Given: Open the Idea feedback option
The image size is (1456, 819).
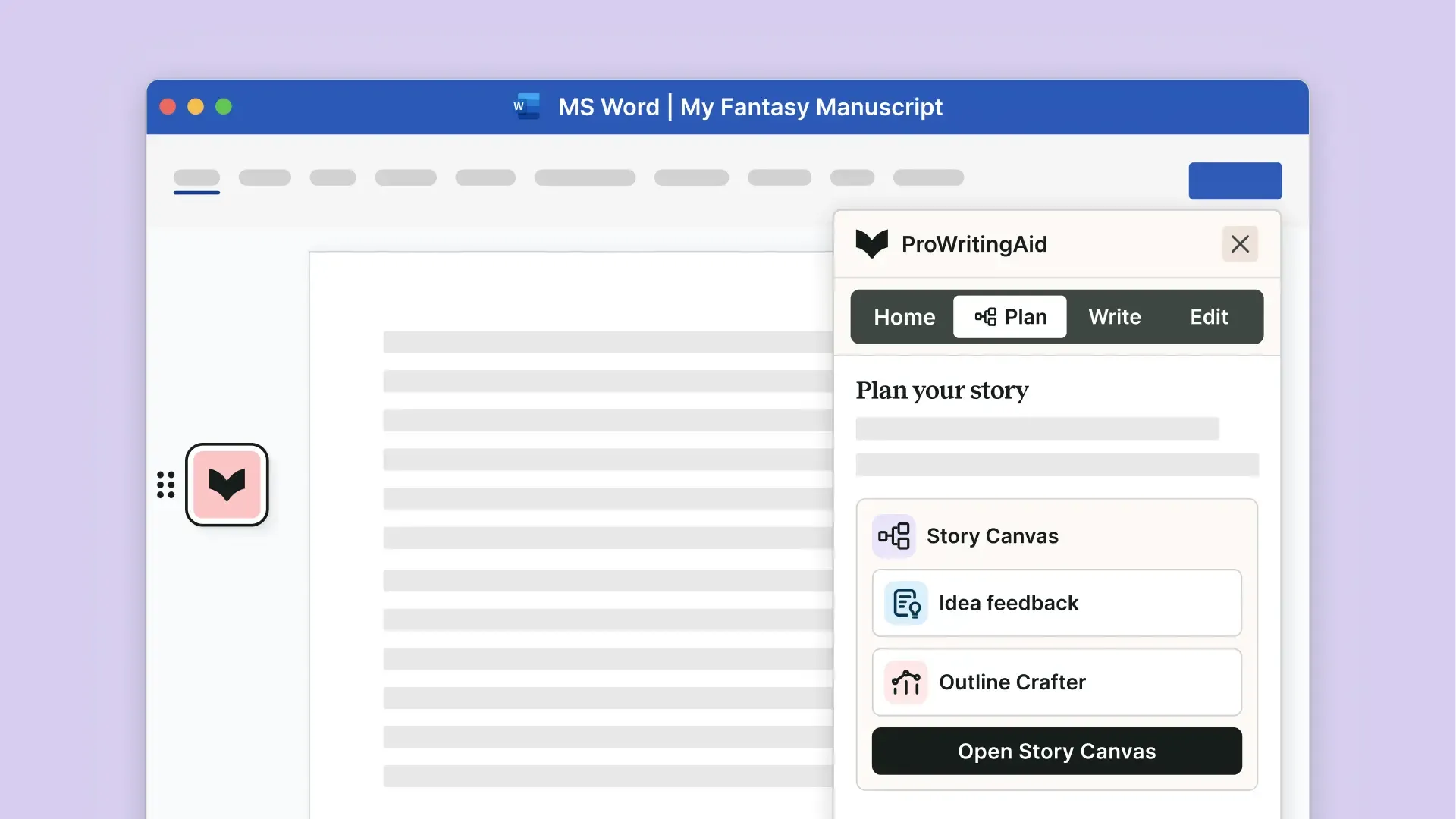Looking at the screenshot, I should [x=1056, y=604].
